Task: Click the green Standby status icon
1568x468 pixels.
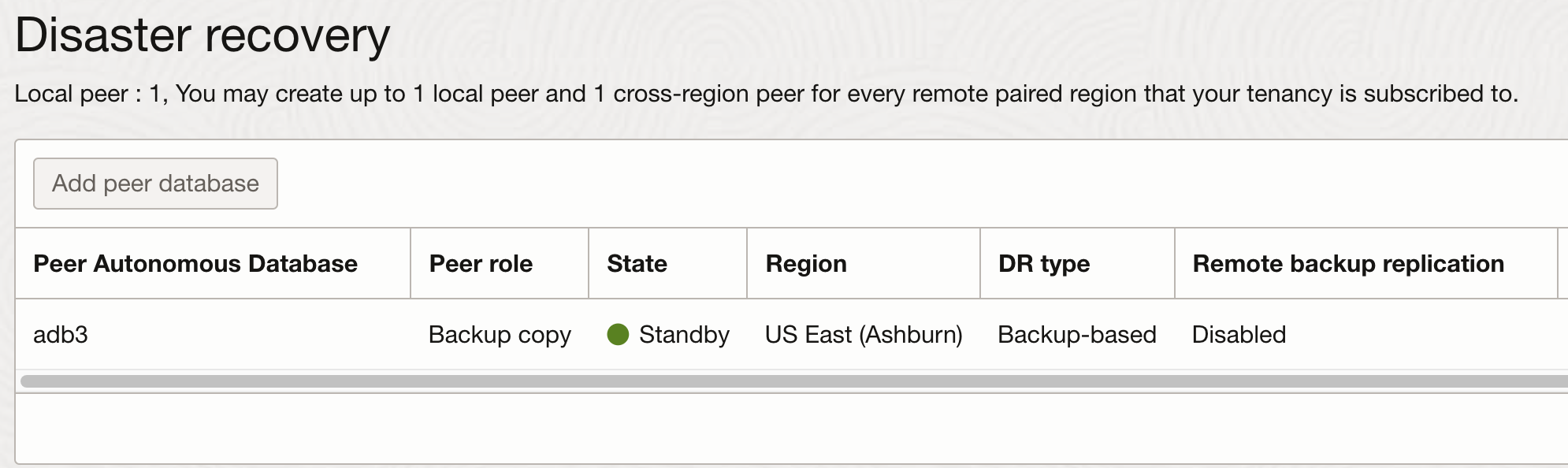Action: (x=618, y=335)
